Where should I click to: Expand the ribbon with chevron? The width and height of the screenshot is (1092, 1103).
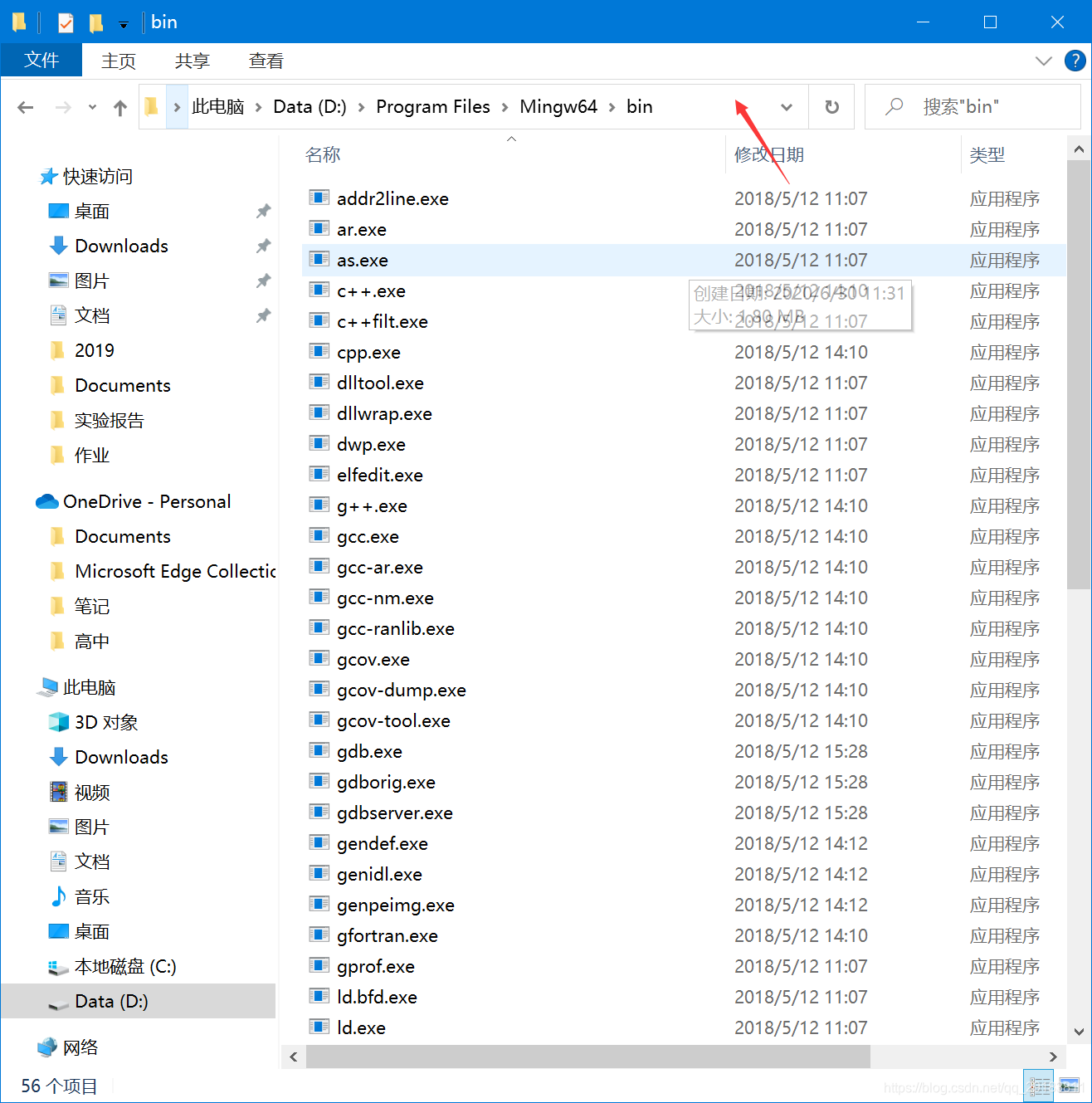[x=1044, y=61]
